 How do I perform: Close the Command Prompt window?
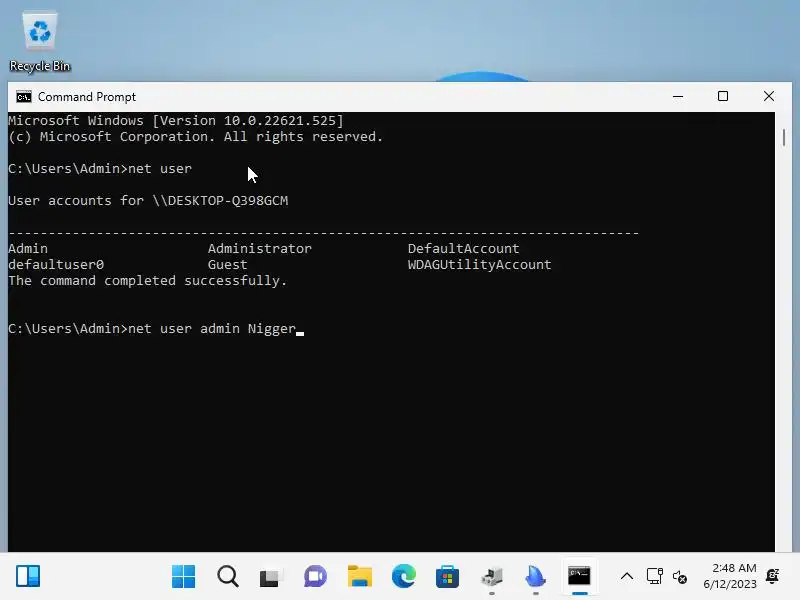click(769, 96)
